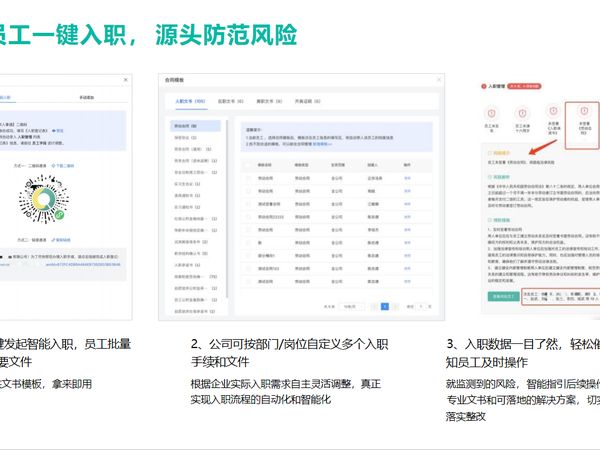
Task: Click the third risk shield icon under 入职管理
Action: point(553,111)
